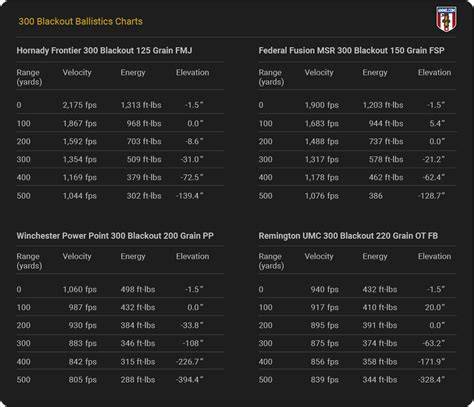This screenshot has width=474, height=407.
Task: Click the 300 Blackout Ballistics Charts title
Action: point(80,21)
